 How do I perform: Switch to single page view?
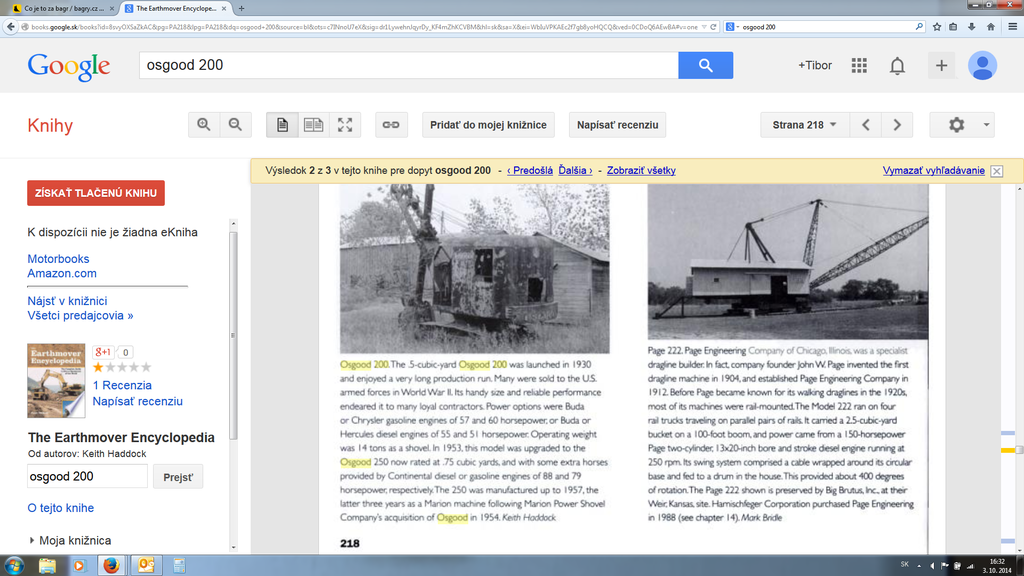(282, 125)
